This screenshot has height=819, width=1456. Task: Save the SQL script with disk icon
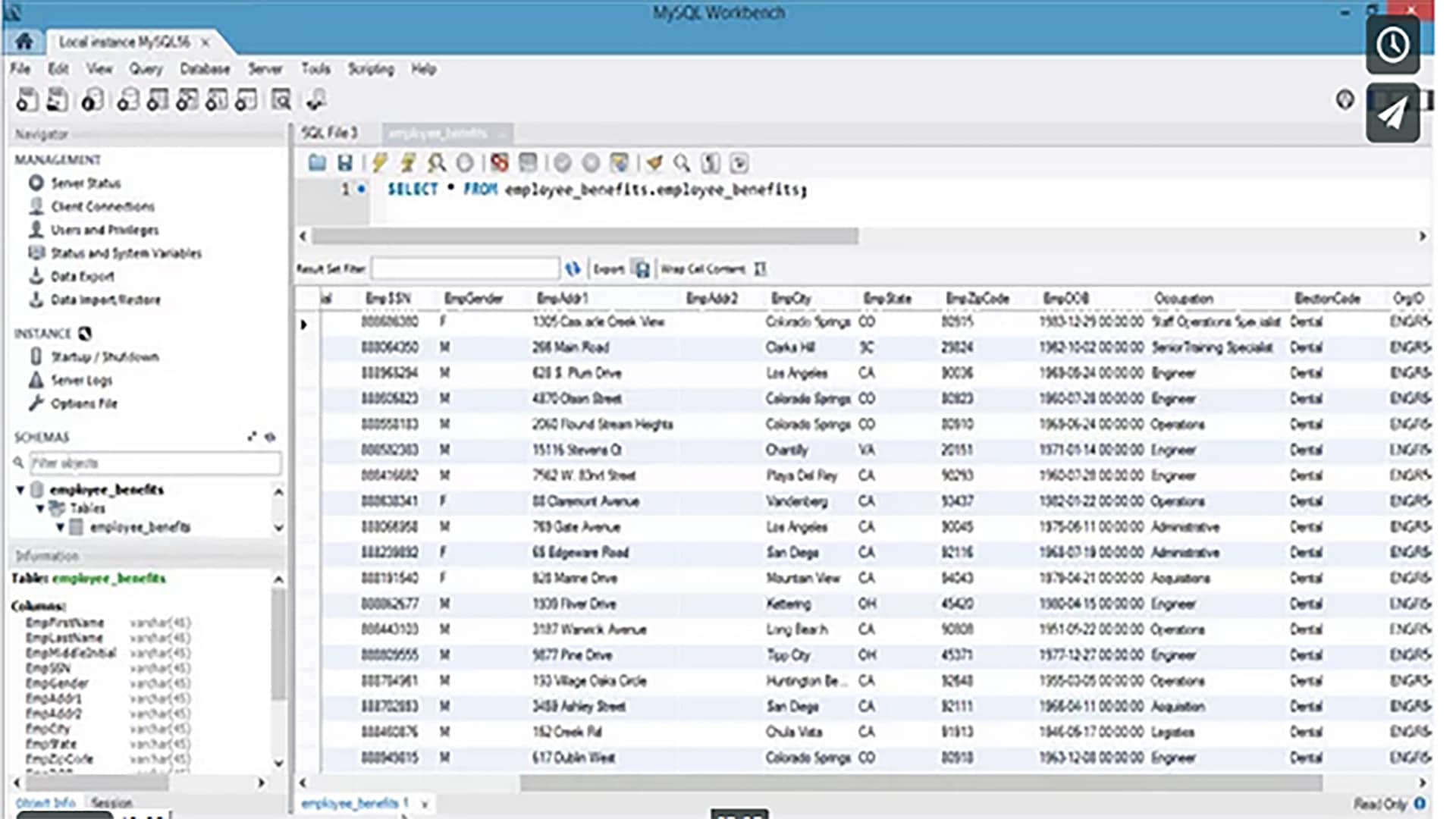pyautogui.click(x=345, y=163)
